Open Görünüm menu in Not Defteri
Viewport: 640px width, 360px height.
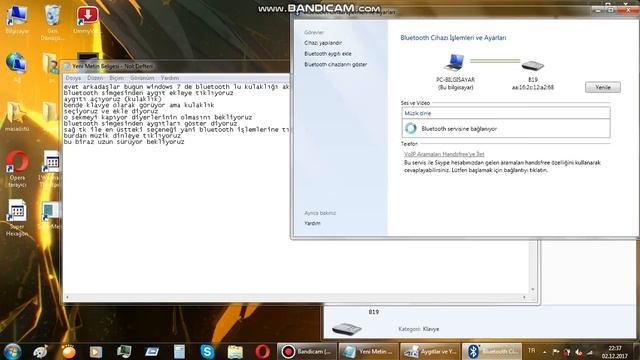point(142,78)
